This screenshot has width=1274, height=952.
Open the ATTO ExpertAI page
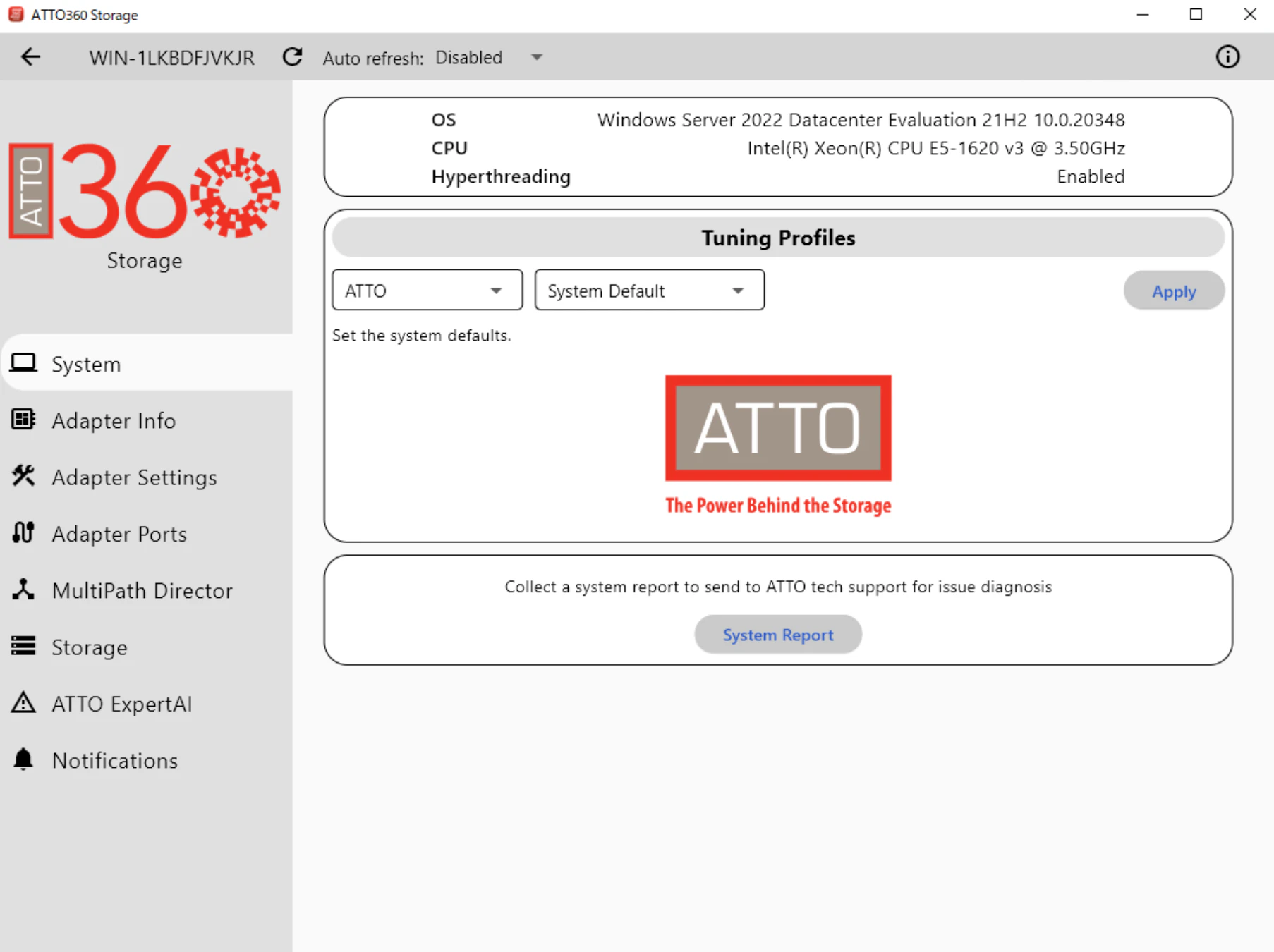[121, 704]
